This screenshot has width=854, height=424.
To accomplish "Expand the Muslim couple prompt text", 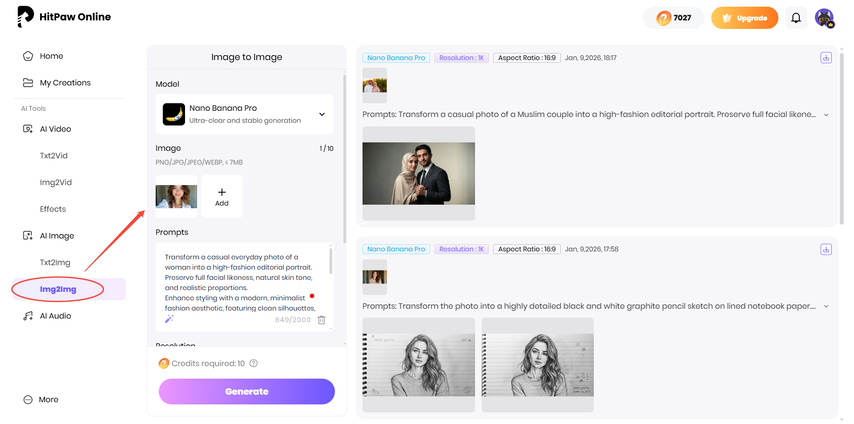I will (x=826, y=115).
